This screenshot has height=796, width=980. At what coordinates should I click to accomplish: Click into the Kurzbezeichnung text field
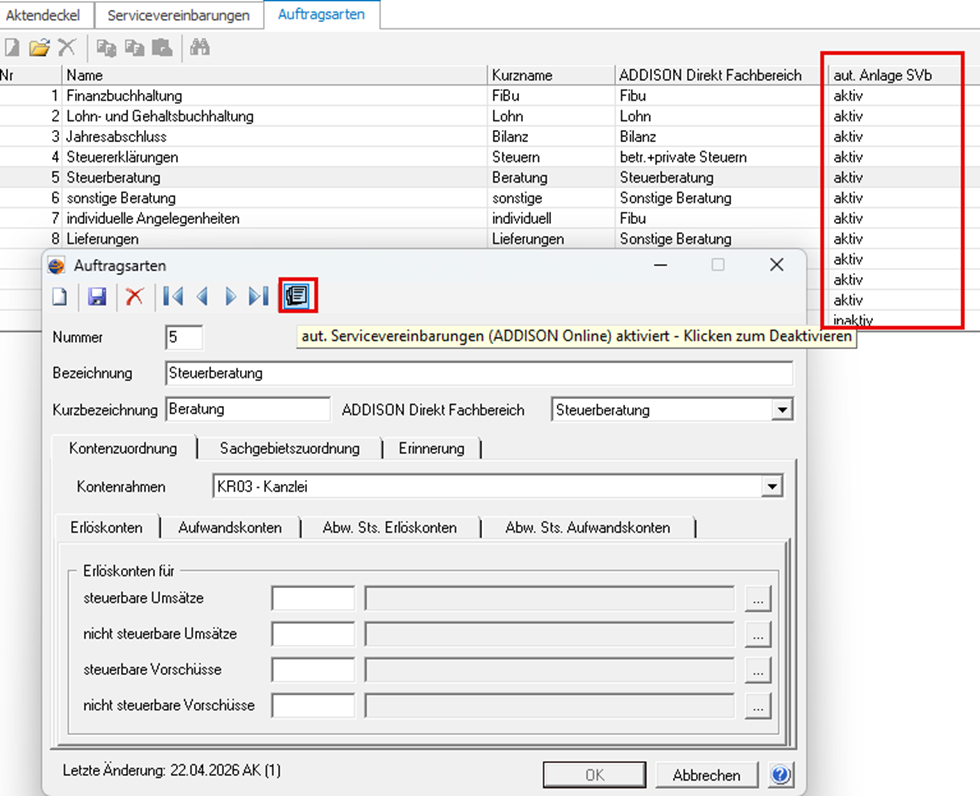[248, 409]
